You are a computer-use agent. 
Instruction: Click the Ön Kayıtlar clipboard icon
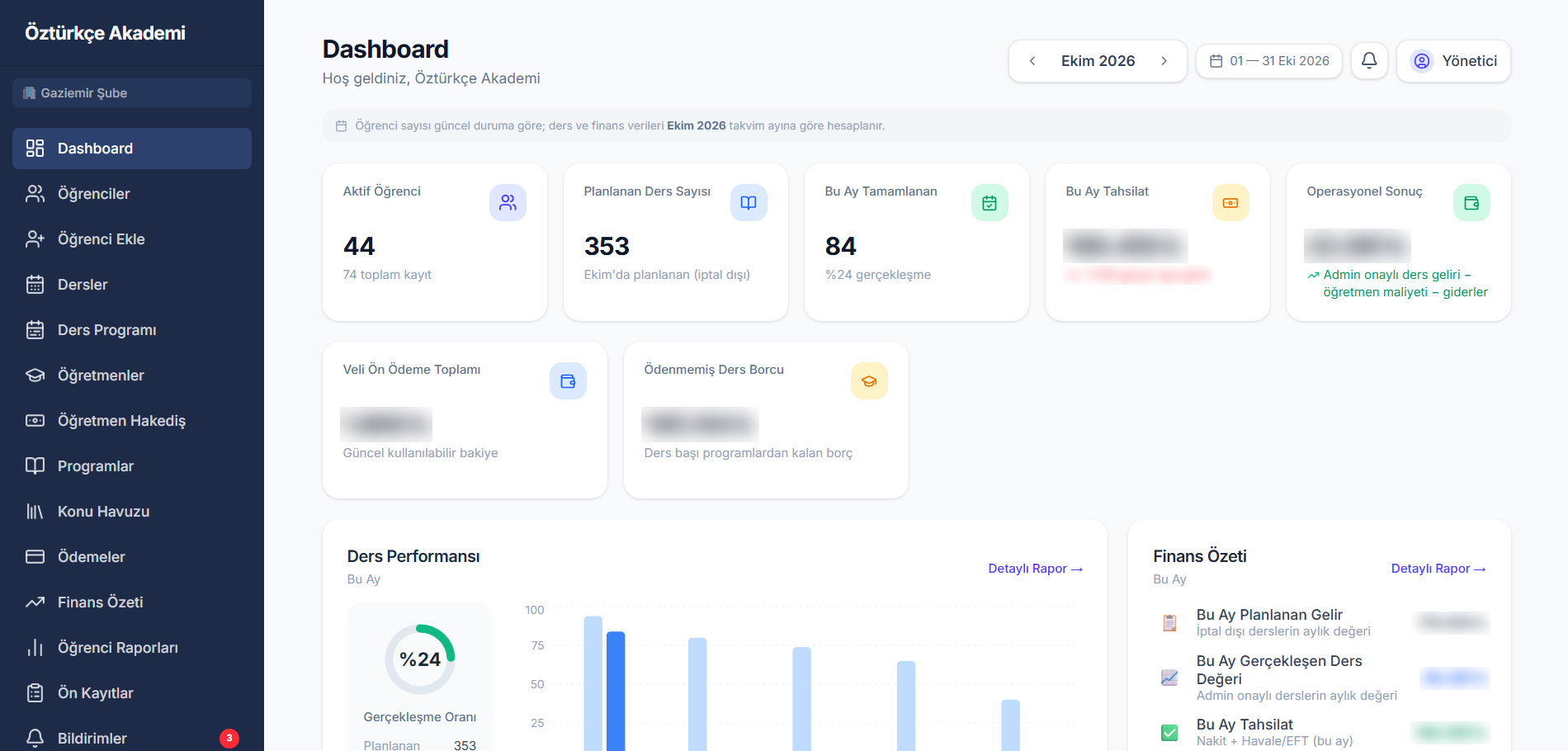(x=35, y=693)
